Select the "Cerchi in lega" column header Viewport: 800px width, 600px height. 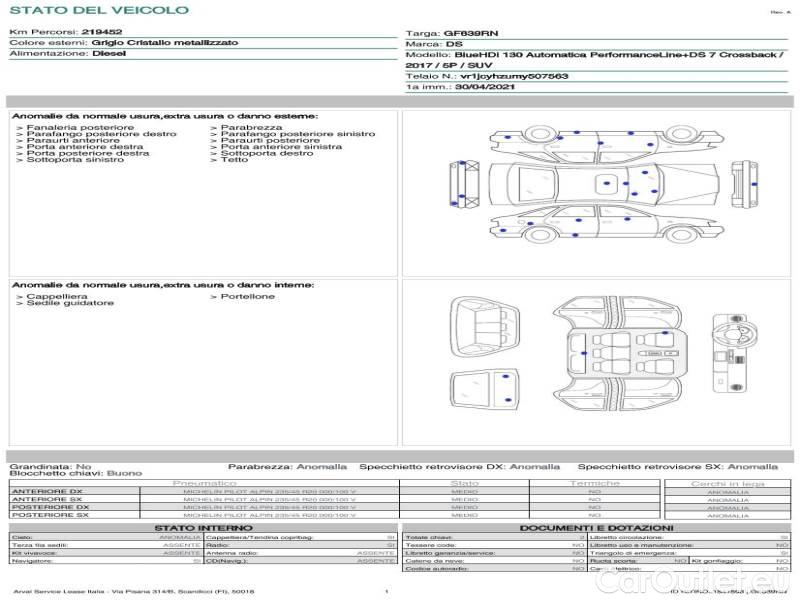click(728, 484)
